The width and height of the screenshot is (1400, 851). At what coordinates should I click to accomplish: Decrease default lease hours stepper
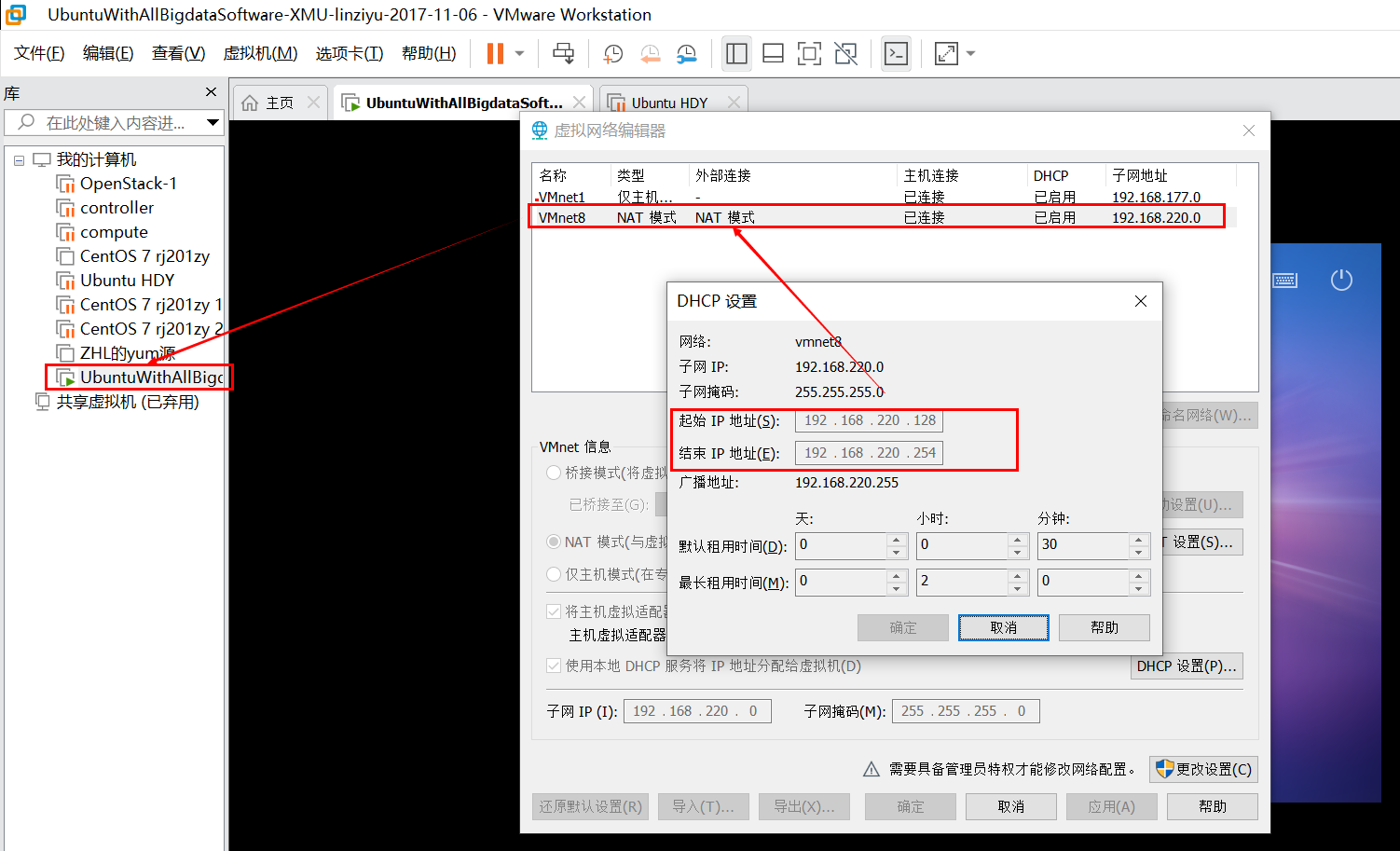coord(1017,552)
